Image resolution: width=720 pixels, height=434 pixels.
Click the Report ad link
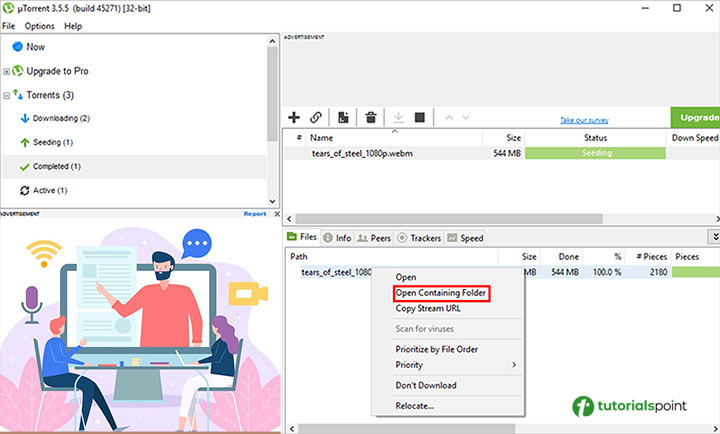[255, 214]
